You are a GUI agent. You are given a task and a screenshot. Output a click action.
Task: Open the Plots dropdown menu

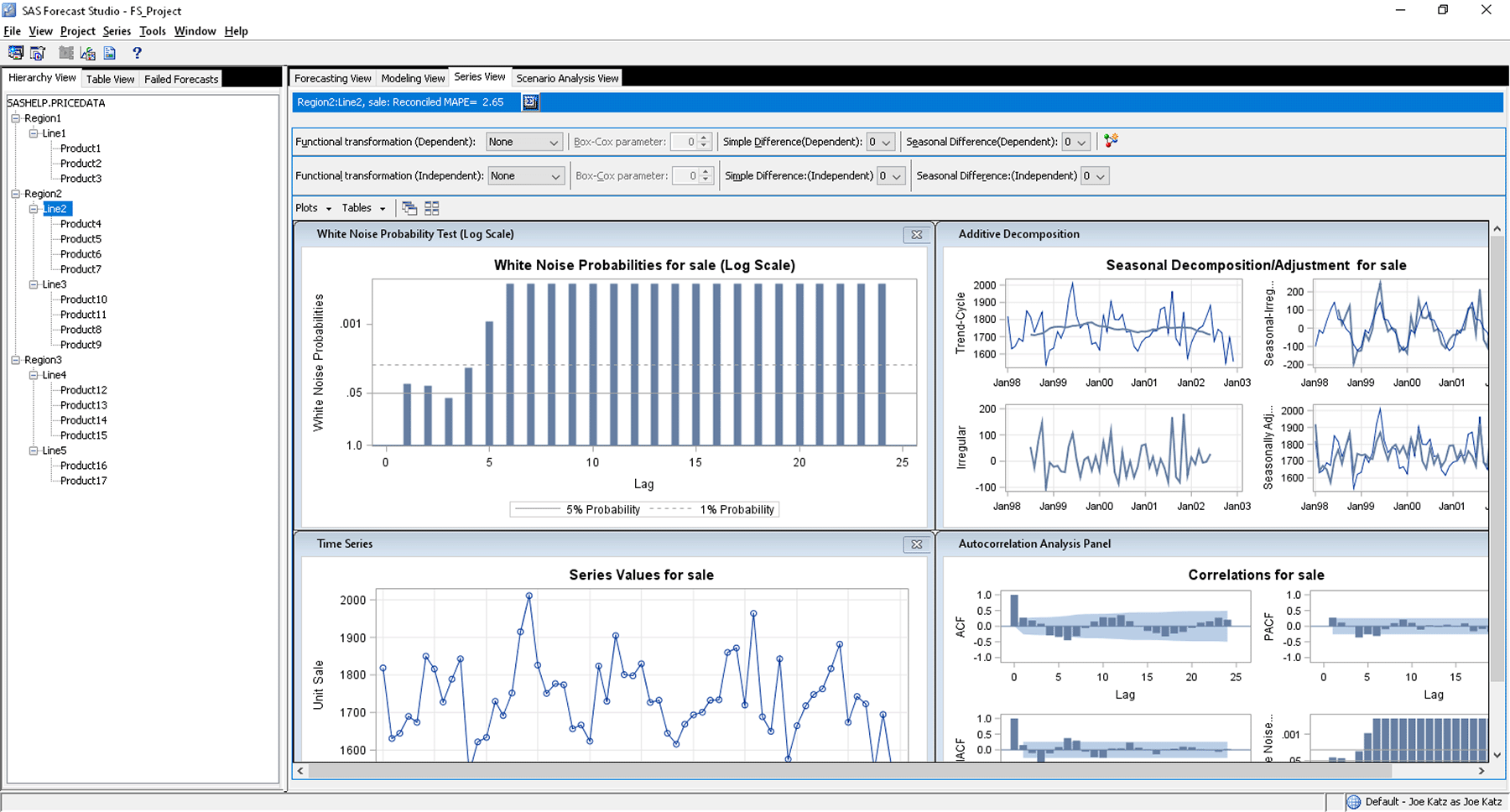tap(313, 208)
